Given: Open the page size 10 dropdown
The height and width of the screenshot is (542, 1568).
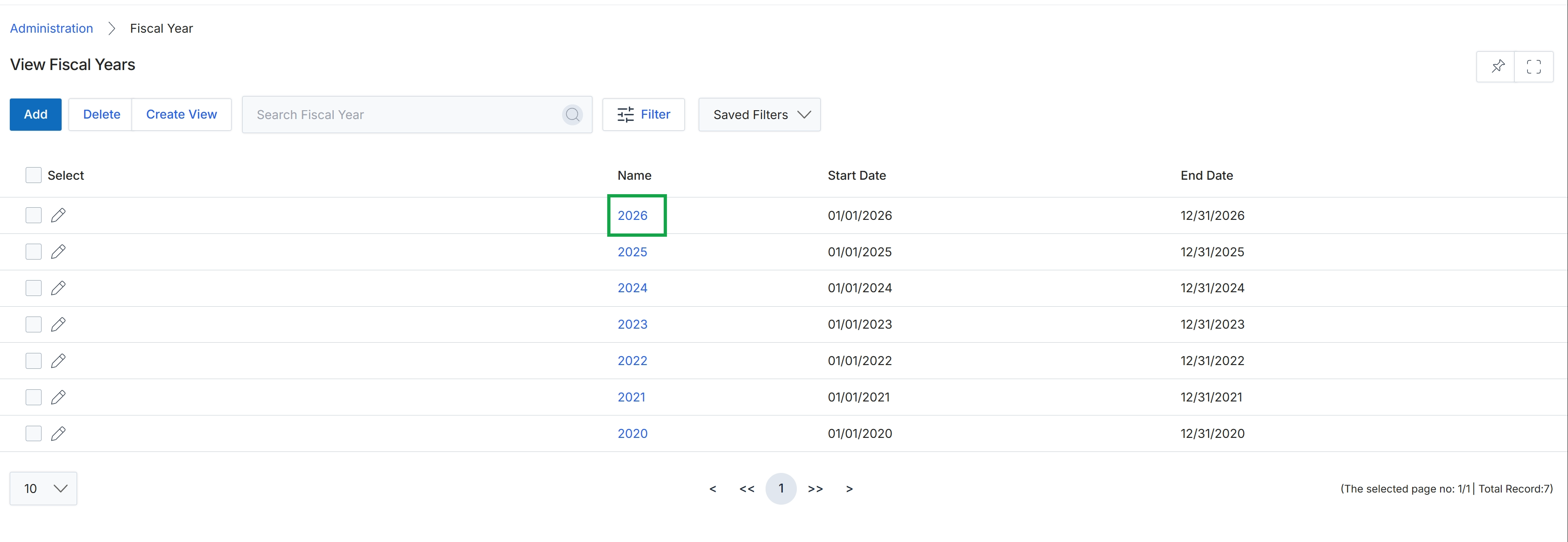Looking at the screenshot, I should 43,488.
